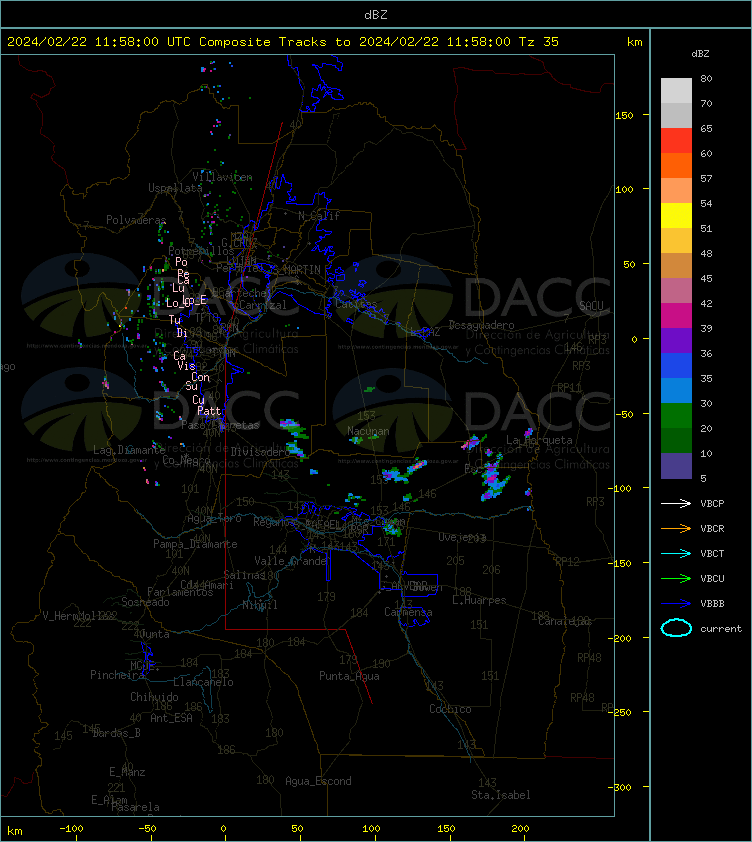Pick the purple 36–39 dBZ swatch

pyautogui.click(x=676, y=340)
